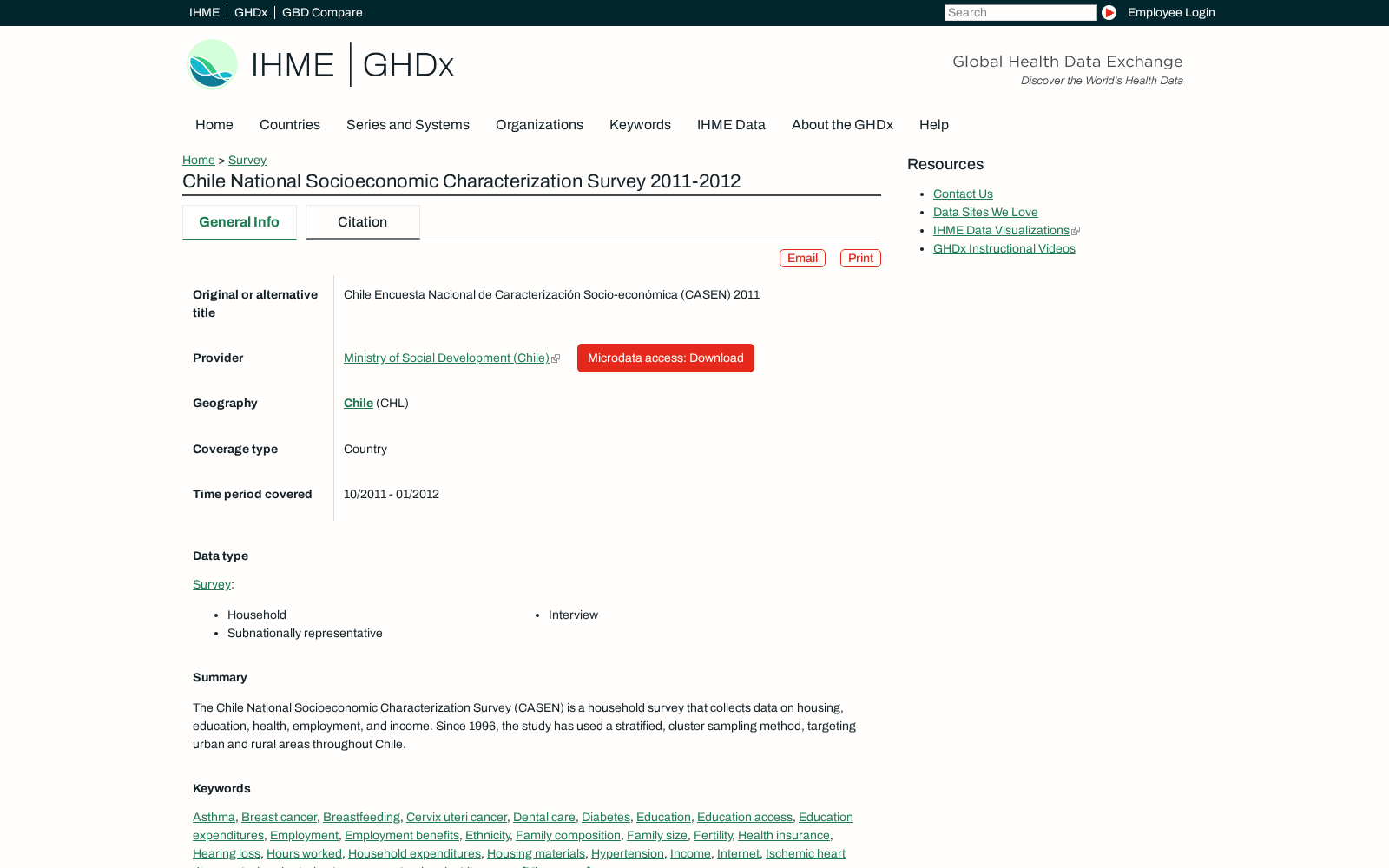Click the Ethnicity keyword

pos(488,835)
